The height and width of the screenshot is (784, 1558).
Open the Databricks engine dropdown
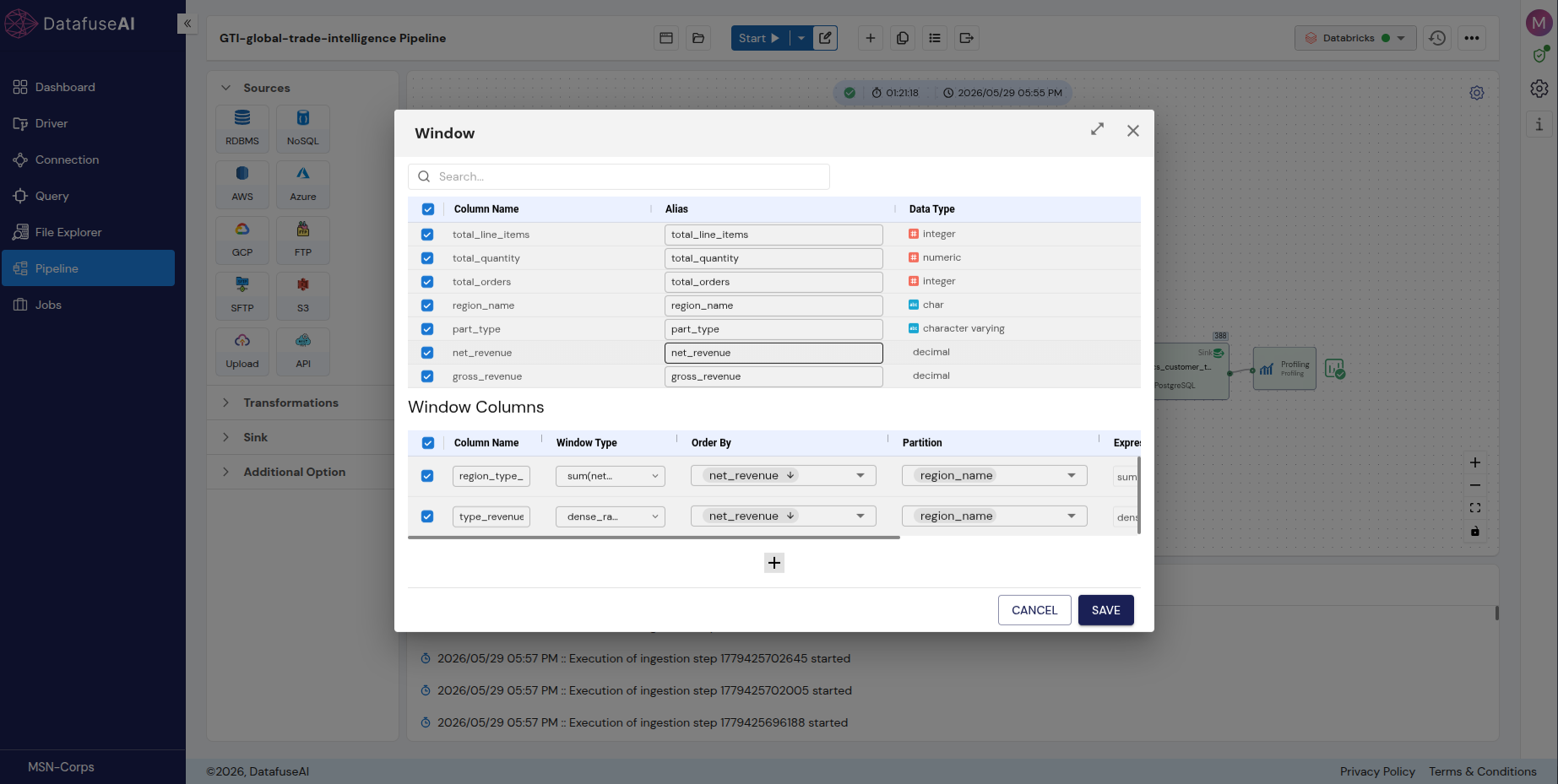point(1355,38)
